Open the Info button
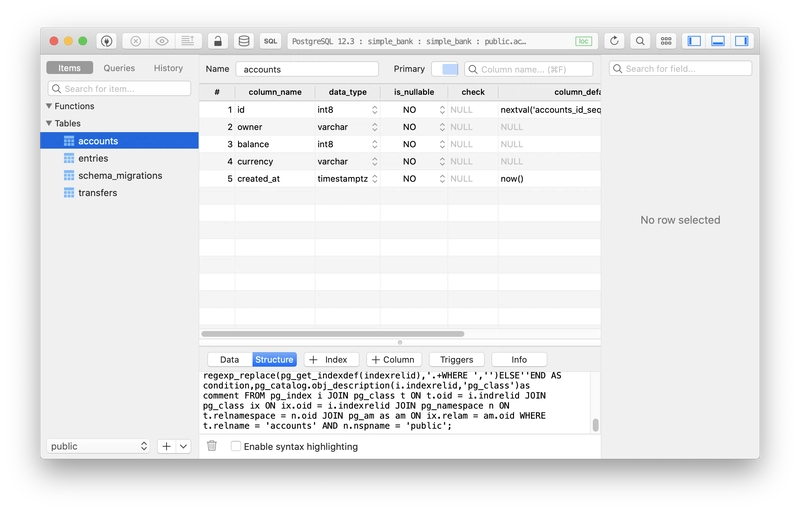The image size is (800, 512). 519,360
